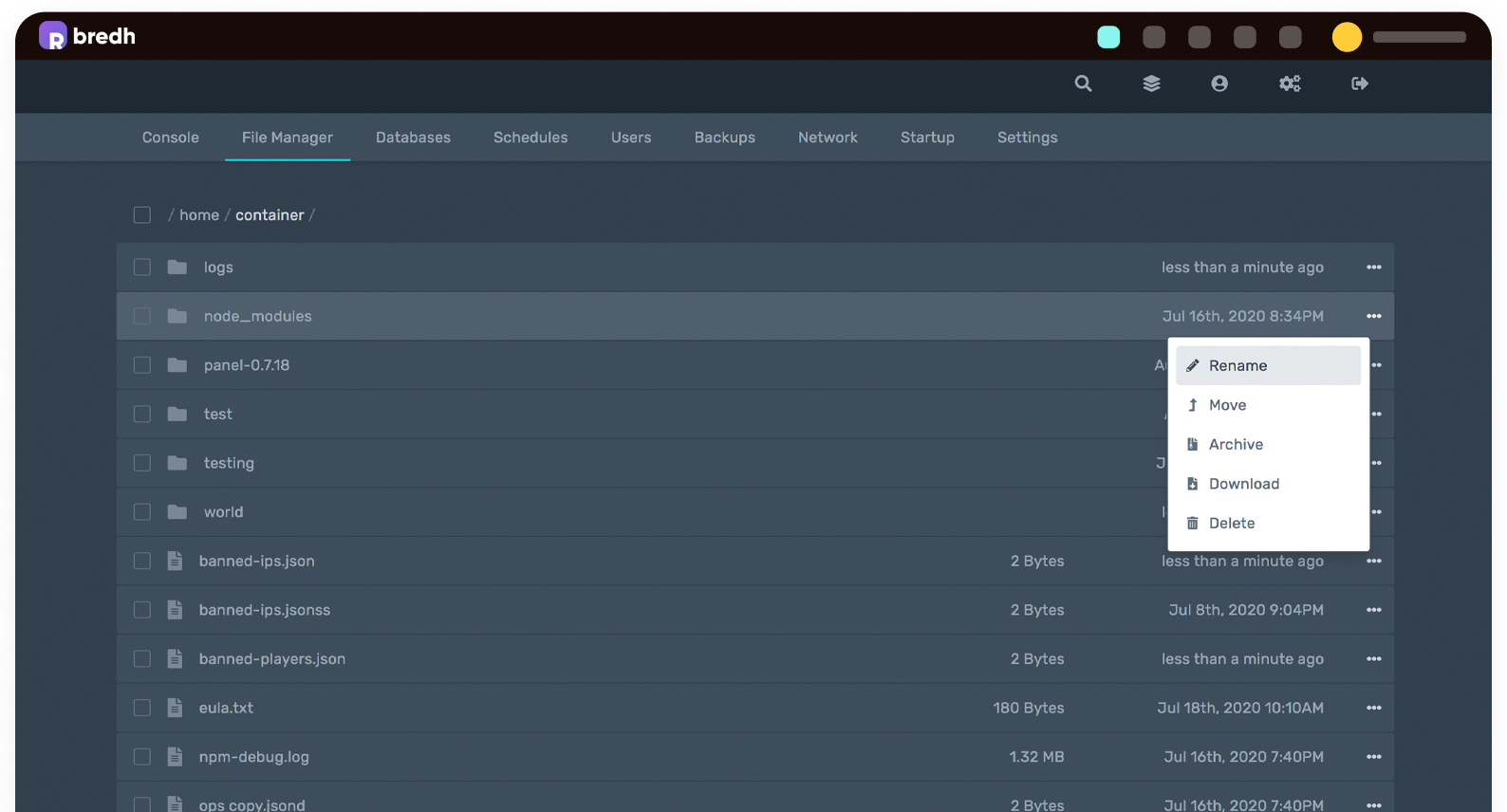
Task: Click the bredh logo icon
Action: (53, 36)
